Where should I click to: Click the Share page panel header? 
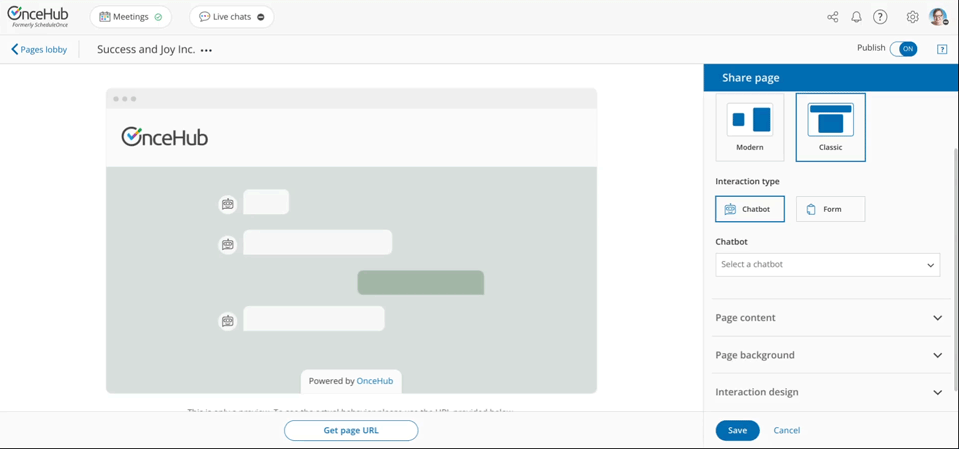tap(831, 78)
